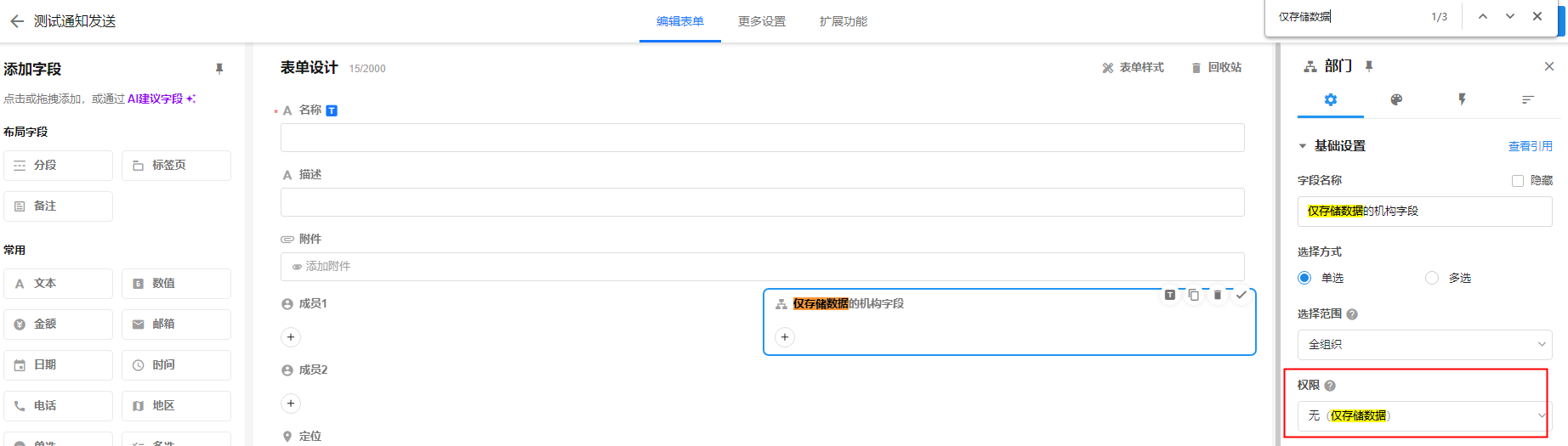Screen dimensions: 1568x446
Task: Select the 多选 radio option
Action: pos(1432,278)
